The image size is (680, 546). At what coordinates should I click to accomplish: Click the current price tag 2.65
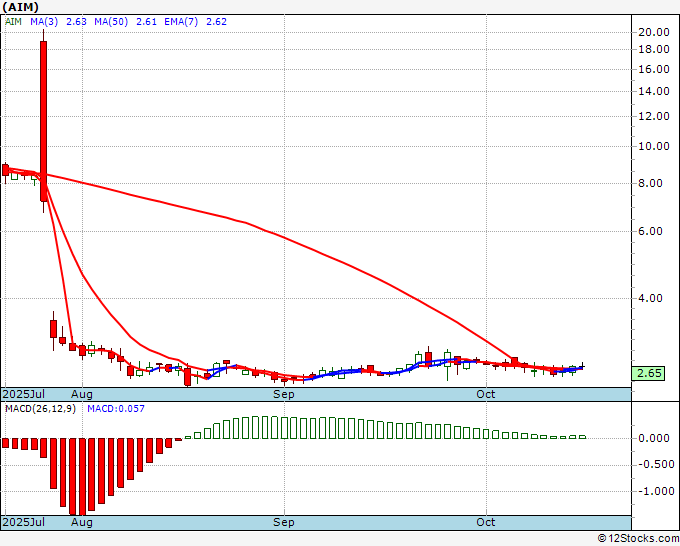[648, 373]
